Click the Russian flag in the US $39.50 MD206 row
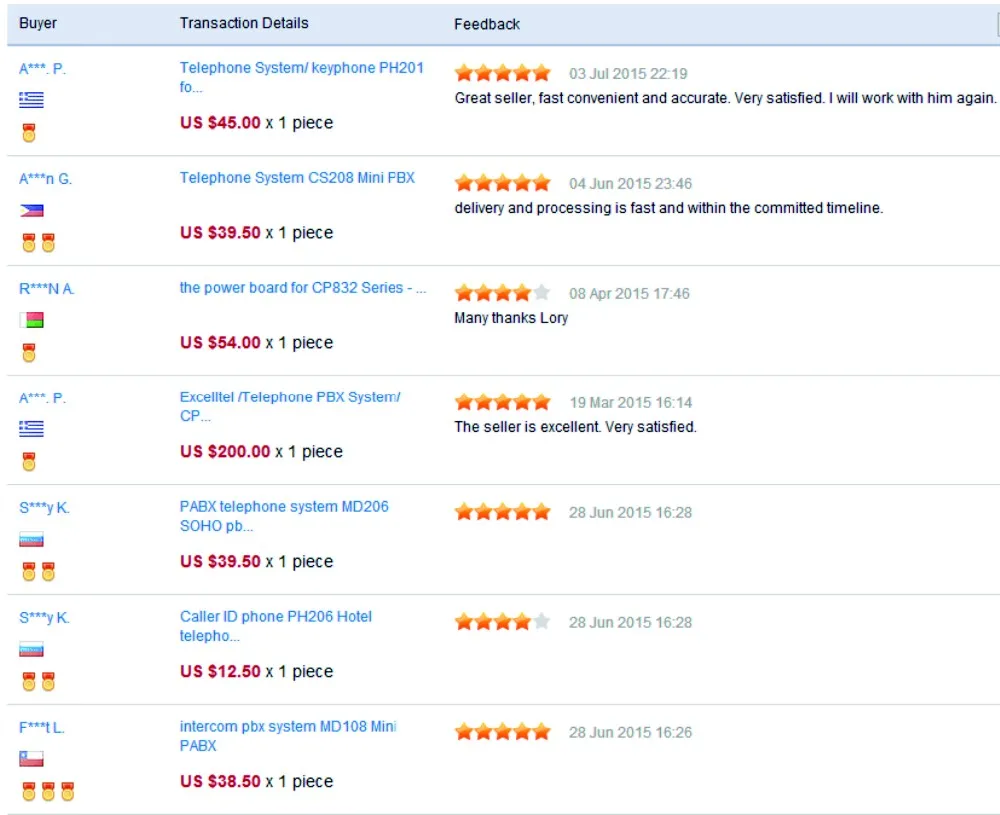Image resolution: width=1000 pixels, height=815 pixels. [x=31, y=540]
